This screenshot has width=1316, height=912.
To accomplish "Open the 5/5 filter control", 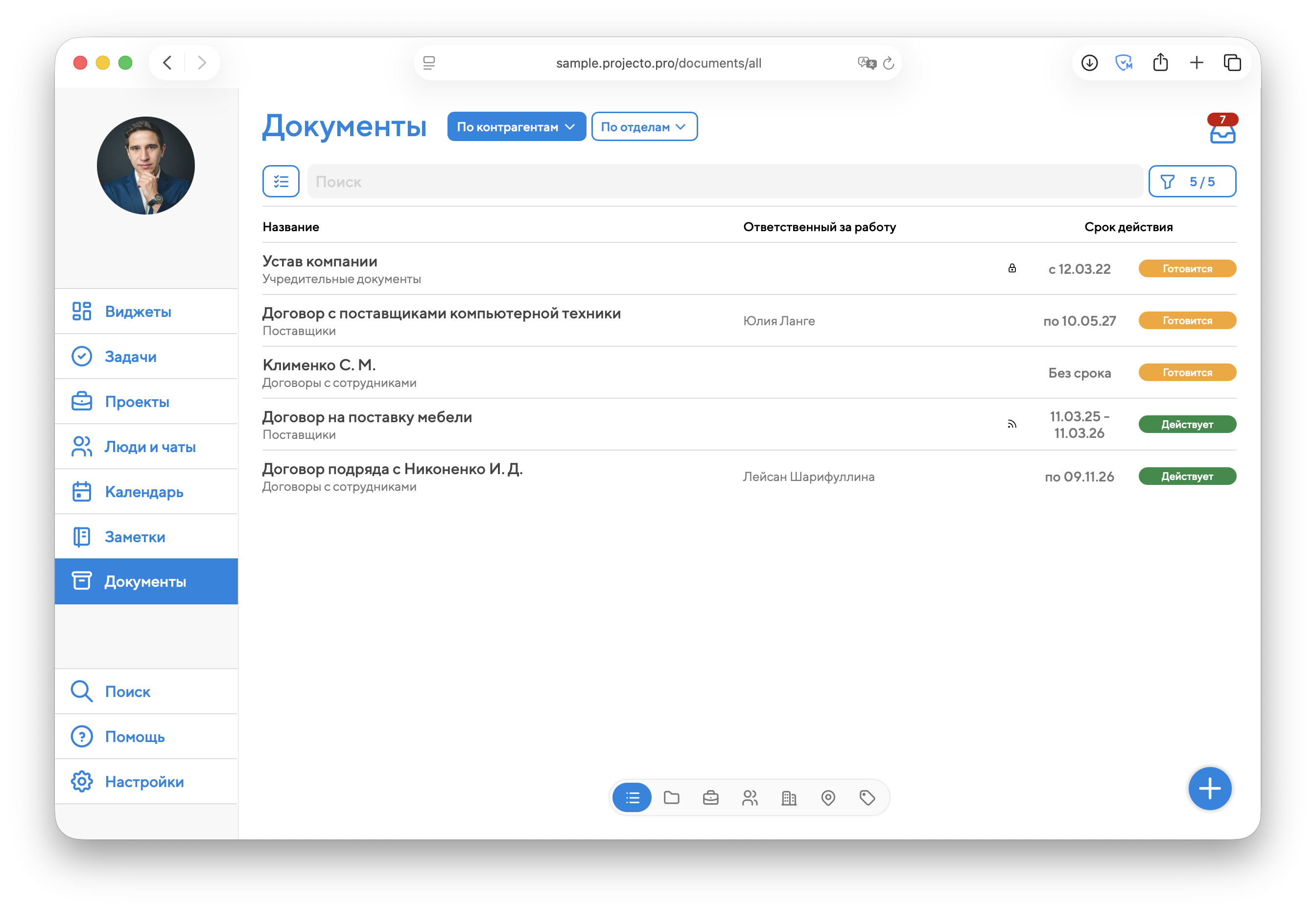I will click(x=1192, y=181).
